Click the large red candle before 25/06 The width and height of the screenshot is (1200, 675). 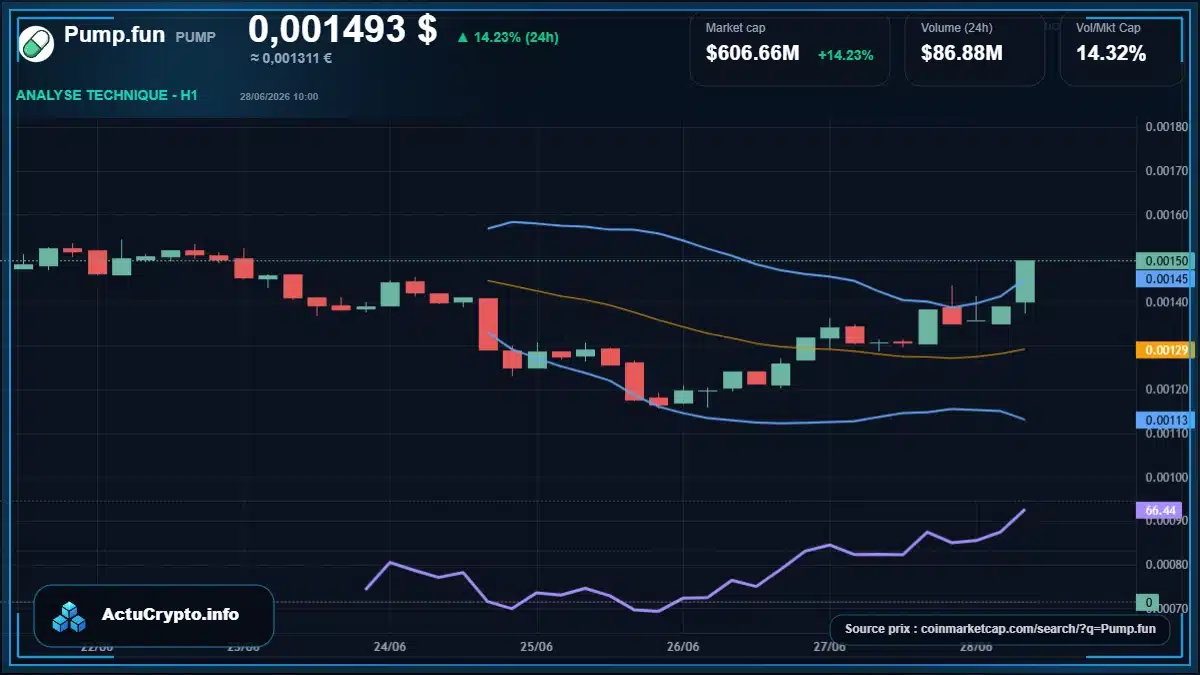point(488,324)
